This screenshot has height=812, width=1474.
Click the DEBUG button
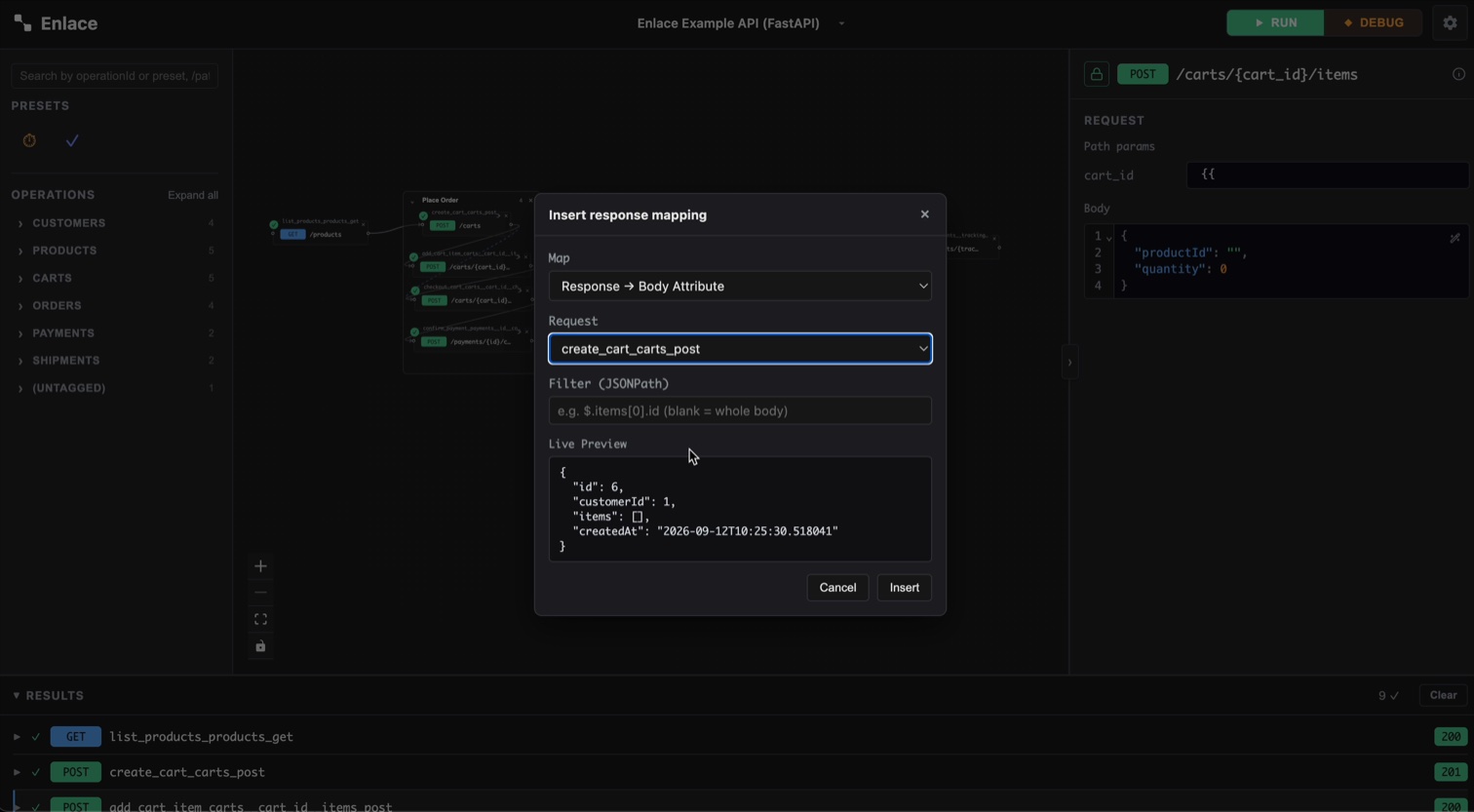(1373, 22)
